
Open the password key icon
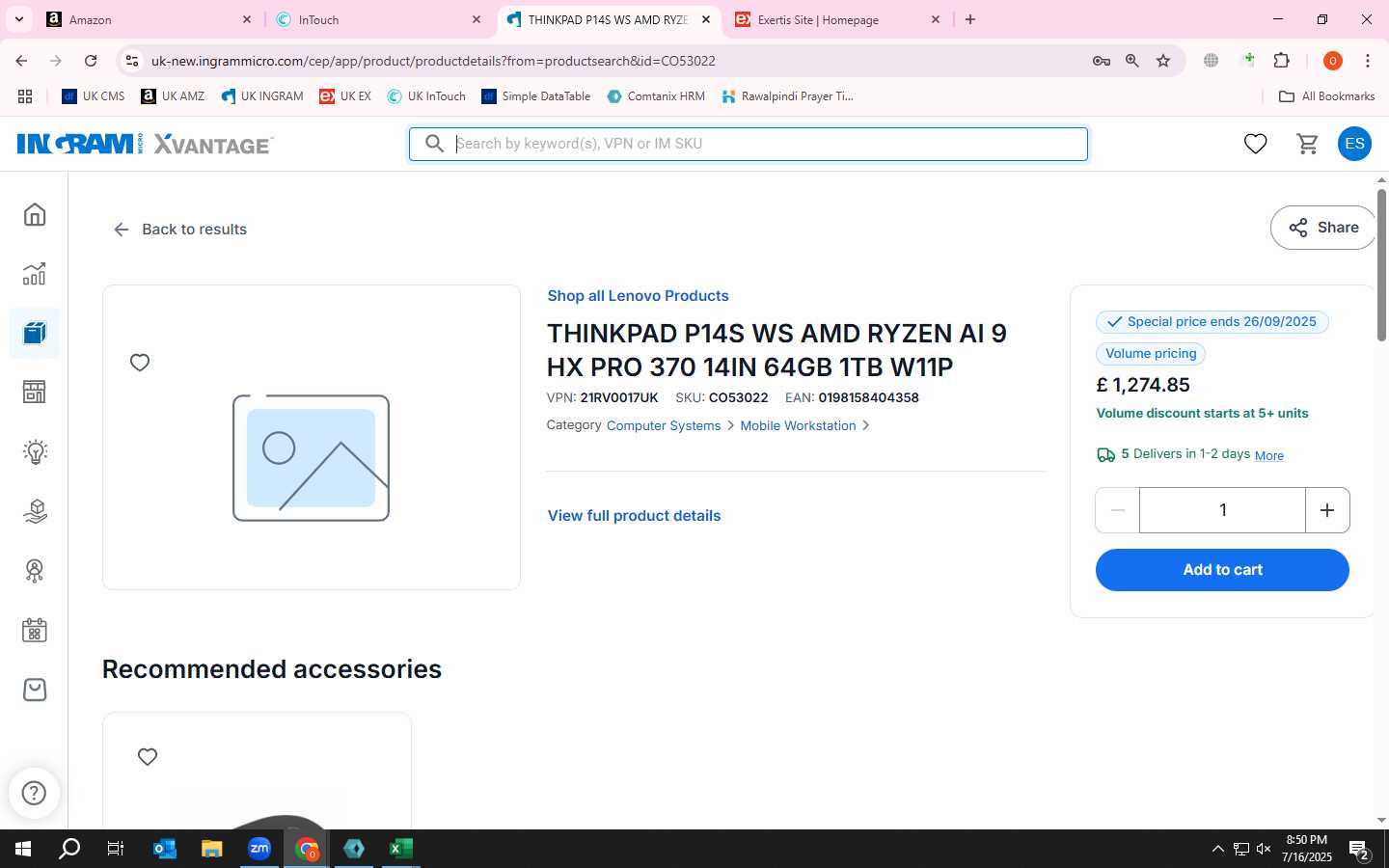tap(1101, 61)
